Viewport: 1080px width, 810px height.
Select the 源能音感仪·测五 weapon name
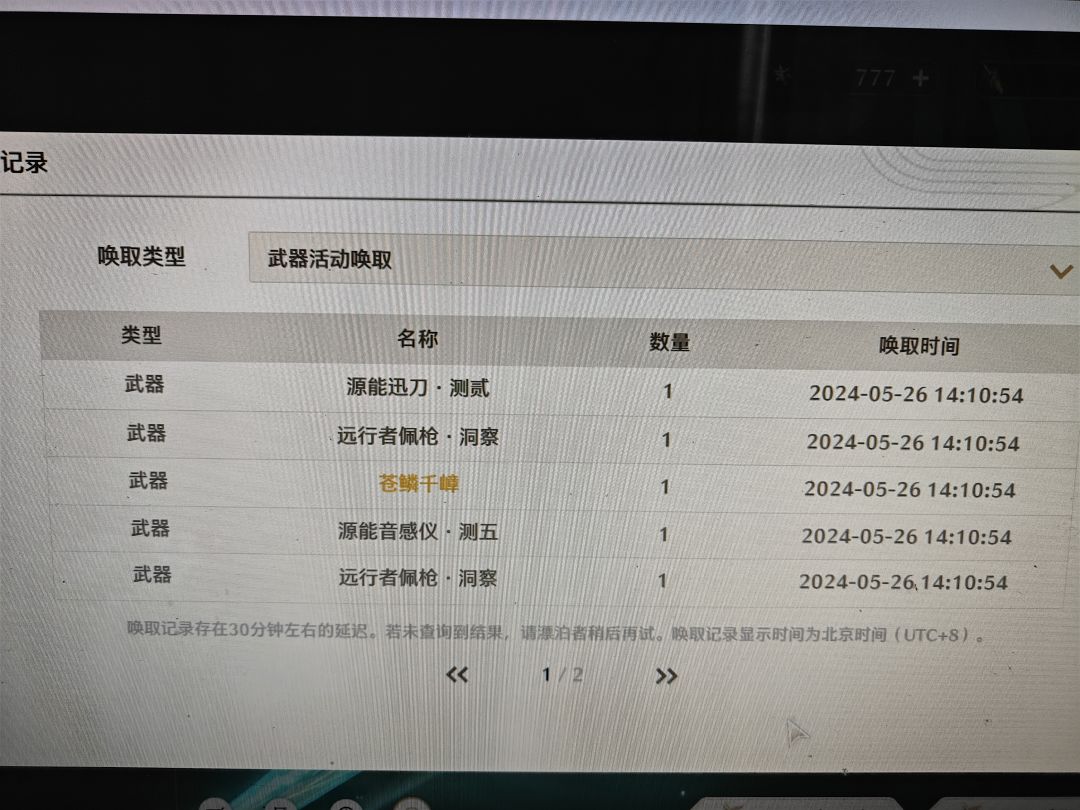[417, 531]
